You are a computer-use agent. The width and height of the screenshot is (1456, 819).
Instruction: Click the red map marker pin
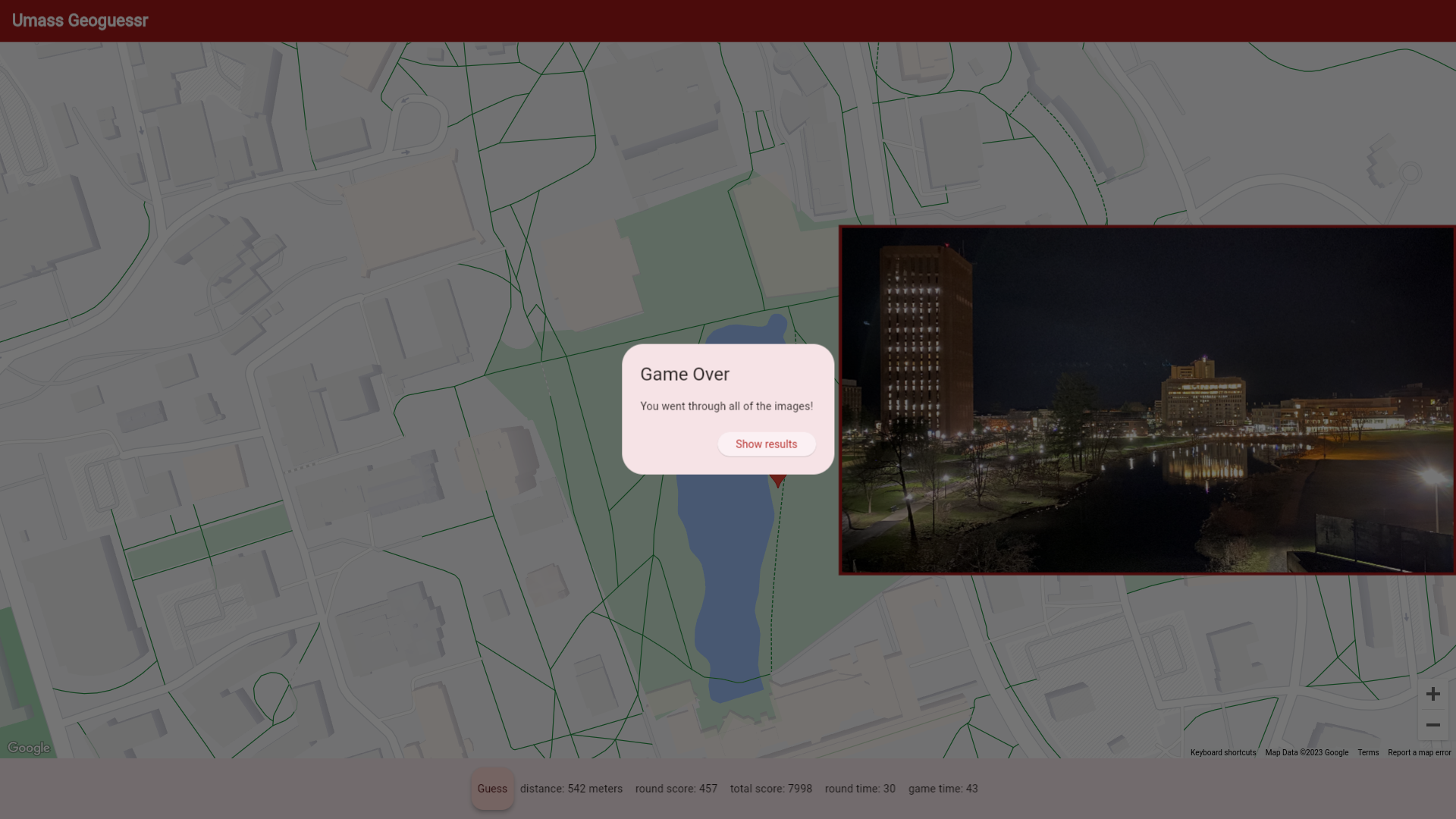click(777, 480)
